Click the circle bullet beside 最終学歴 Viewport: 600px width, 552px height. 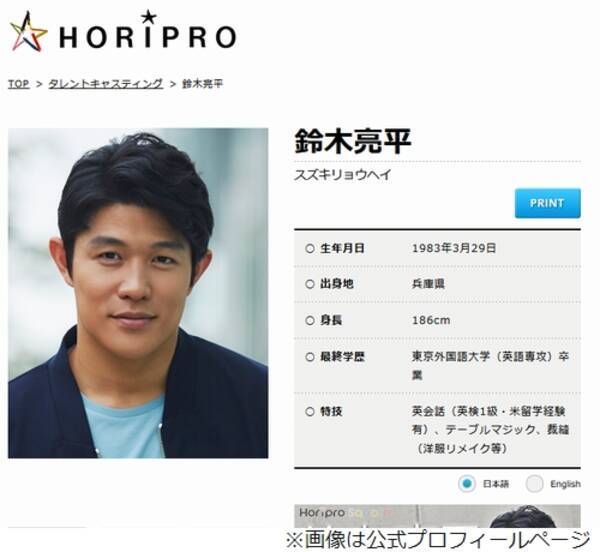point(310,357)
